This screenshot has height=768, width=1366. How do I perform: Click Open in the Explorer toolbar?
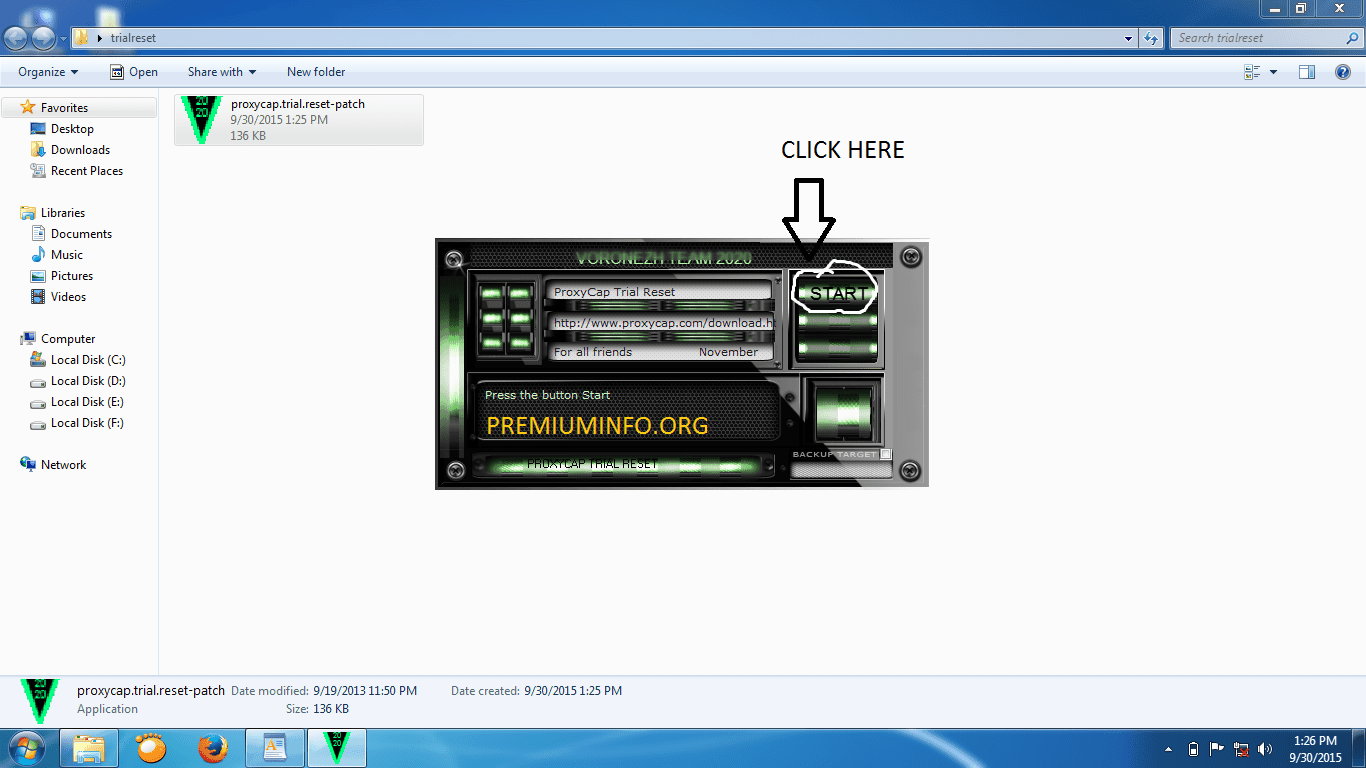coord(134,72)
